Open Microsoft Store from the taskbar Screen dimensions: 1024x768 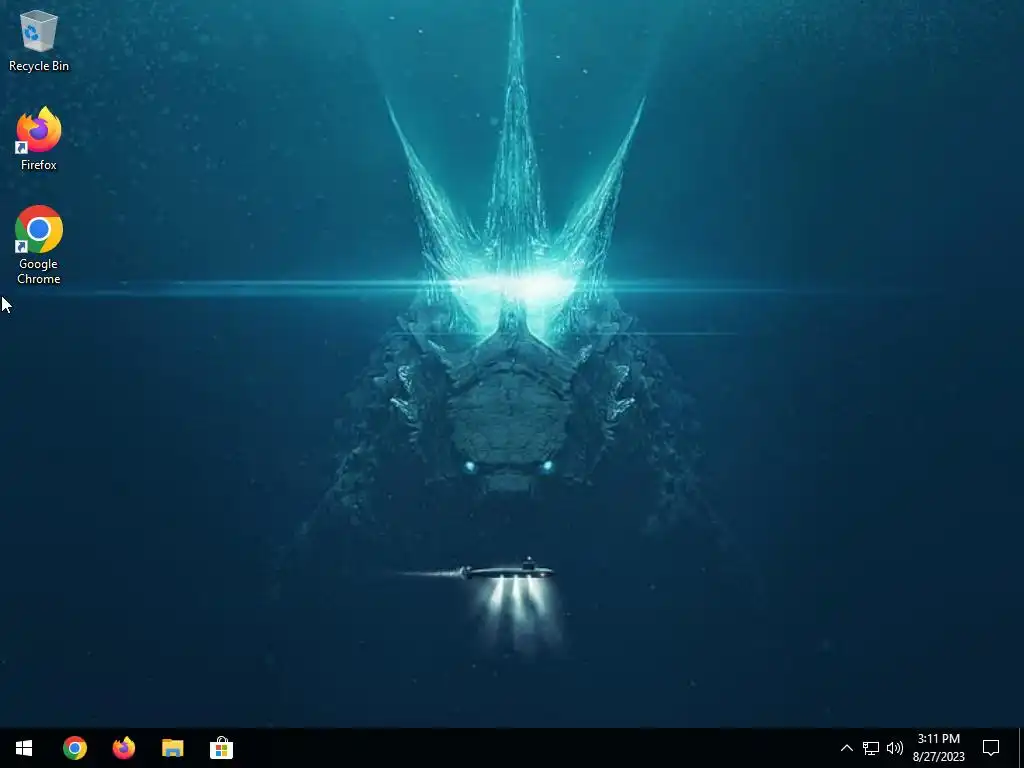click(x=221, y=748)
